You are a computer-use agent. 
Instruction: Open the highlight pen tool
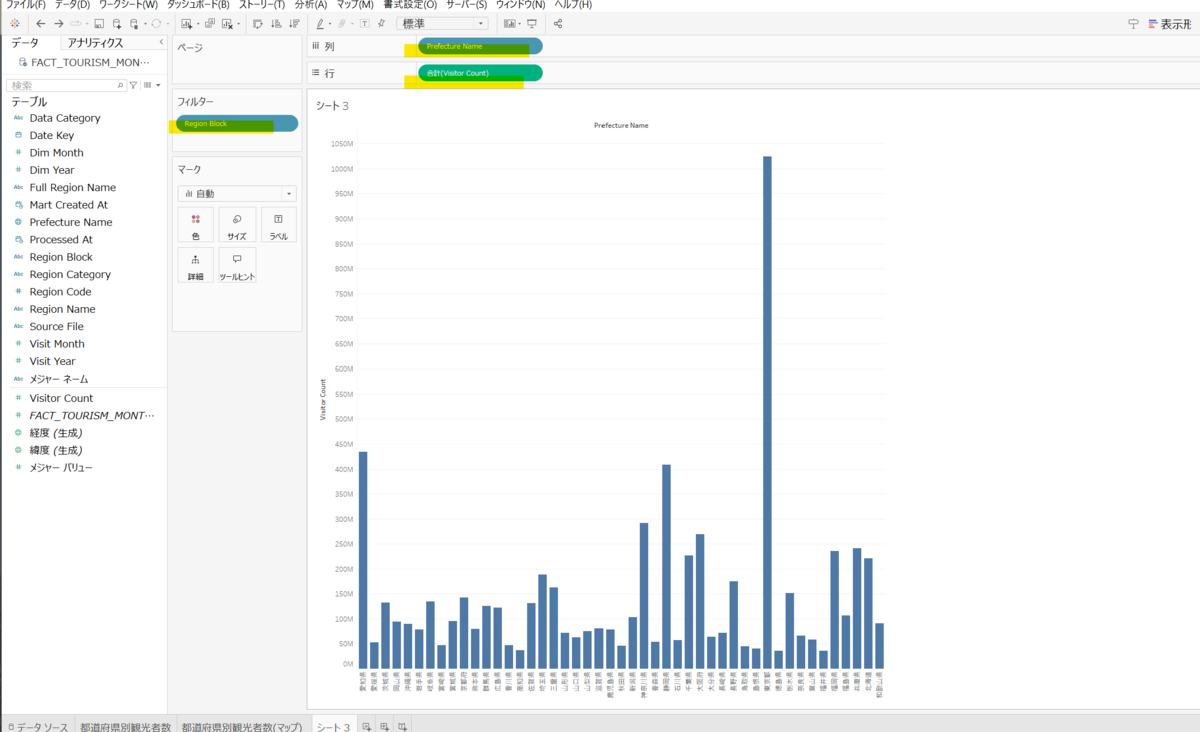coord(320,23)
